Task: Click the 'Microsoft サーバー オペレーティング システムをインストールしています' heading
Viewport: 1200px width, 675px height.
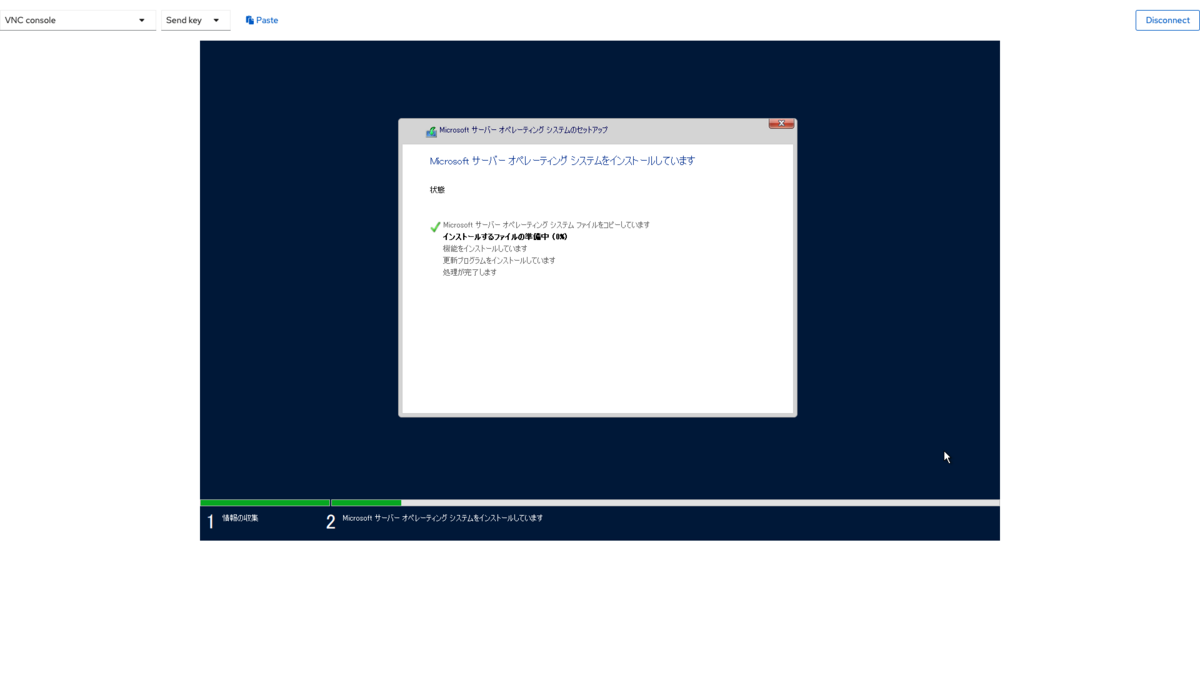Action: [x=562, y=161]
